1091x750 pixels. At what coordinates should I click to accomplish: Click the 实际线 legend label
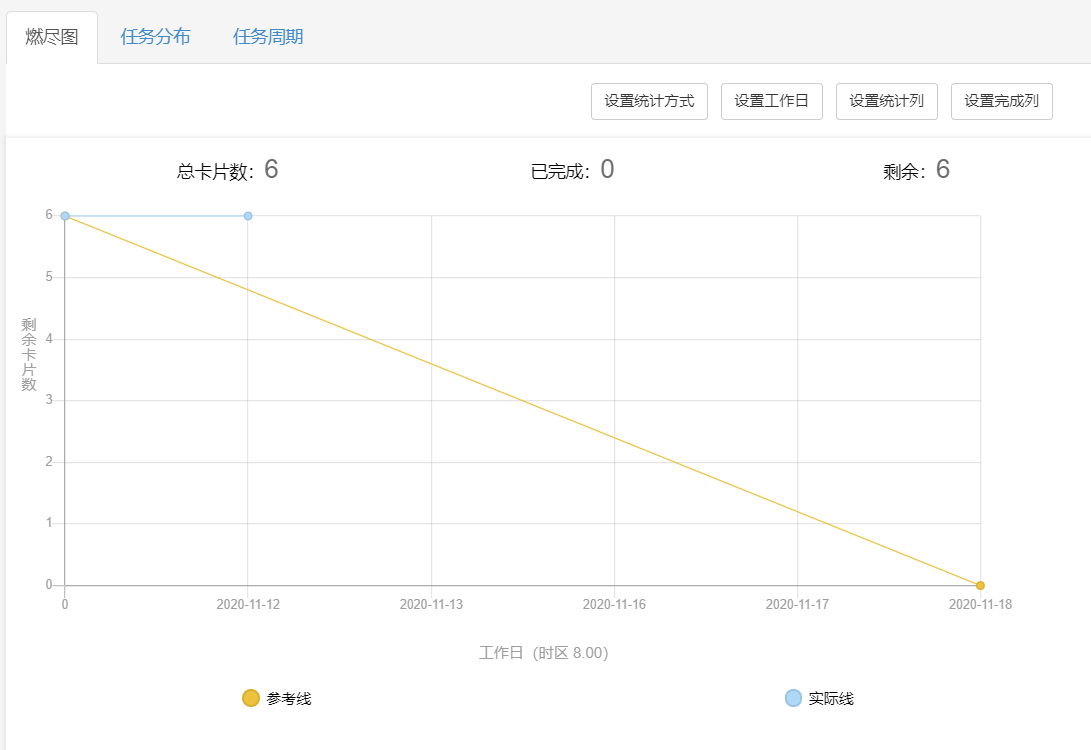pos(831,699)
